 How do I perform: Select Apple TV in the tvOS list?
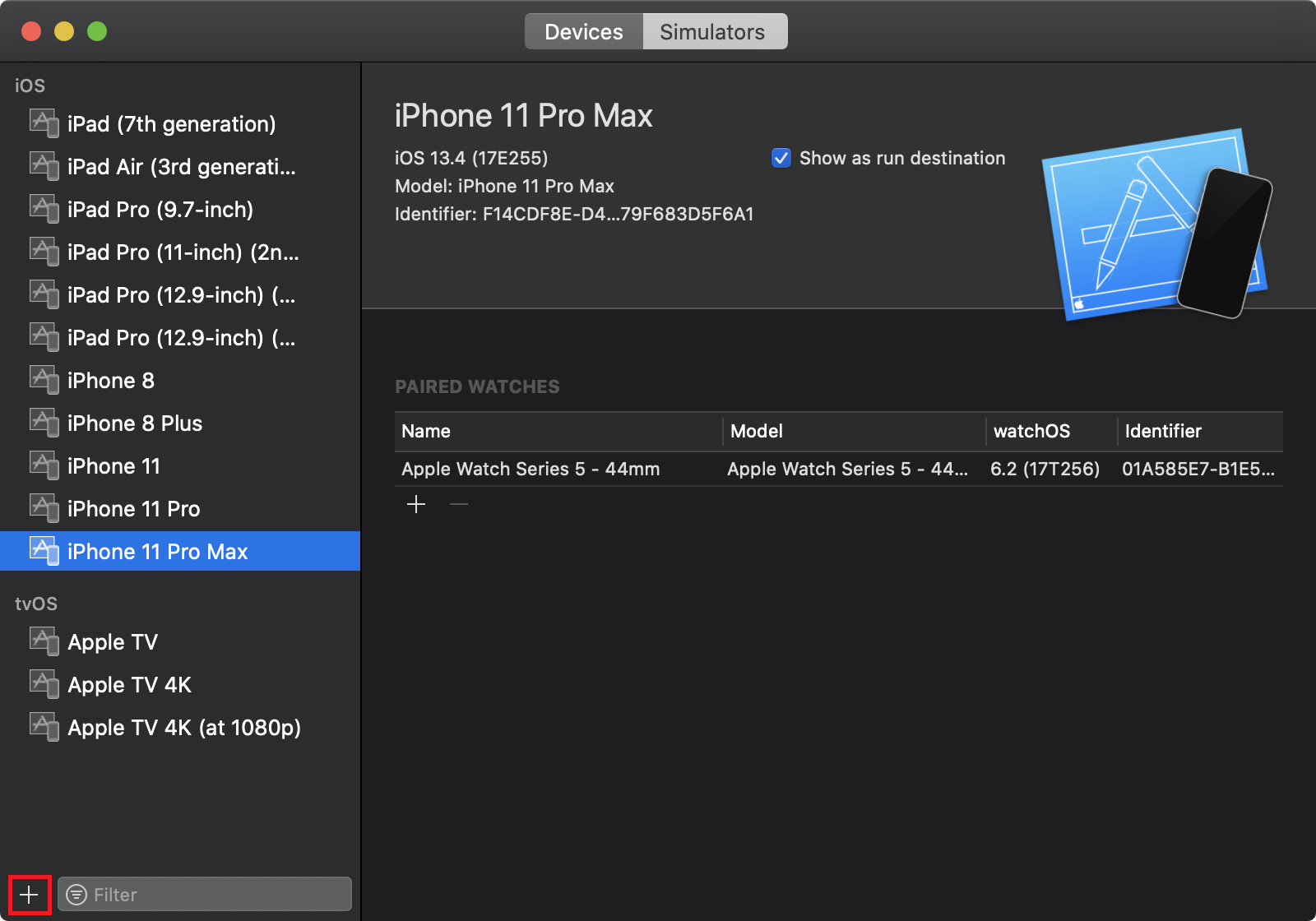point(180,641)
